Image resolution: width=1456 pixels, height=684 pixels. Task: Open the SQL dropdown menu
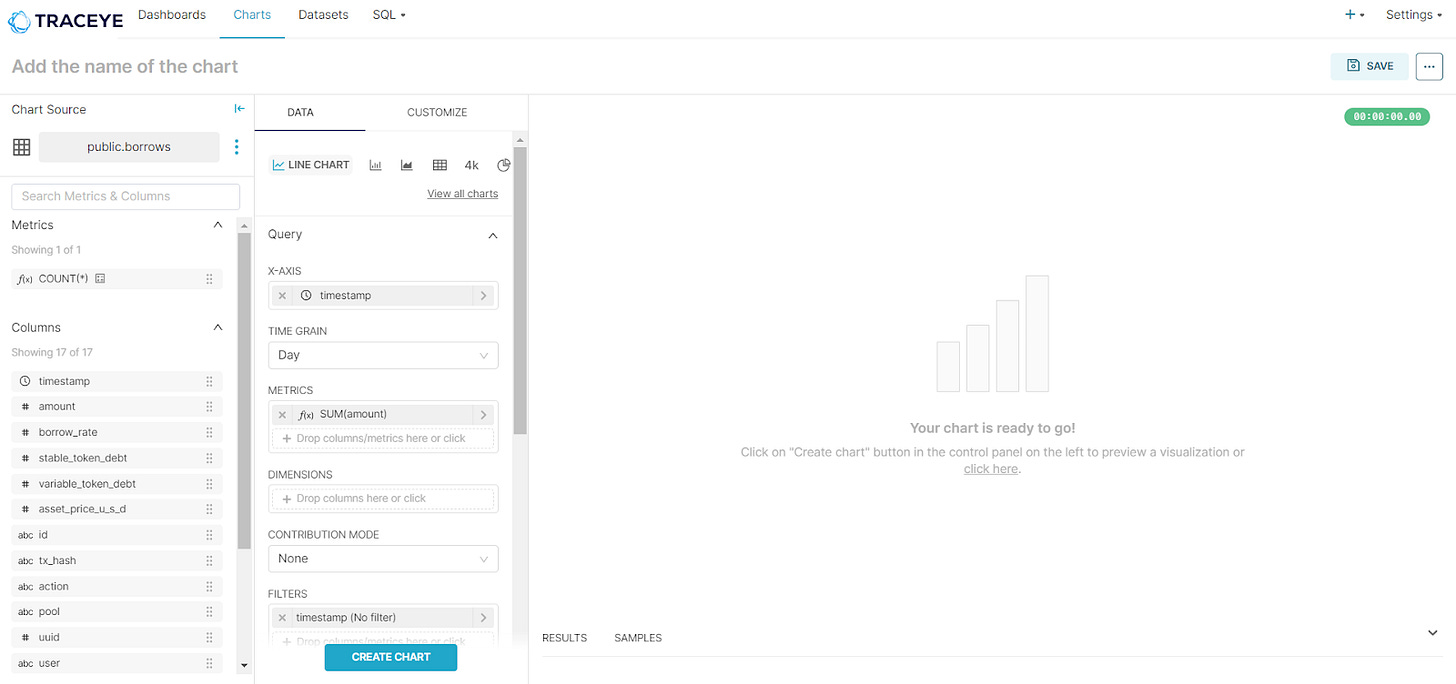coord(389,15)
